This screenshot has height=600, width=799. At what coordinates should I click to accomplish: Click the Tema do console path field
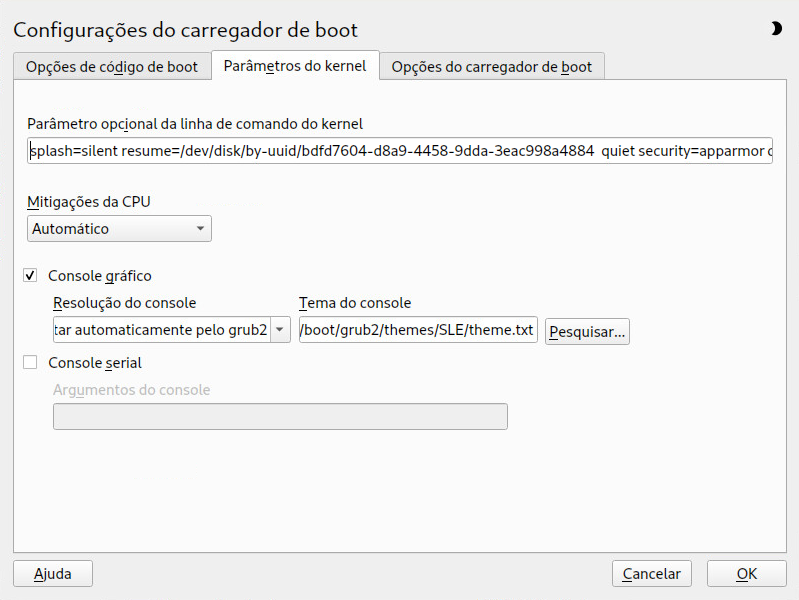point(418,330)
